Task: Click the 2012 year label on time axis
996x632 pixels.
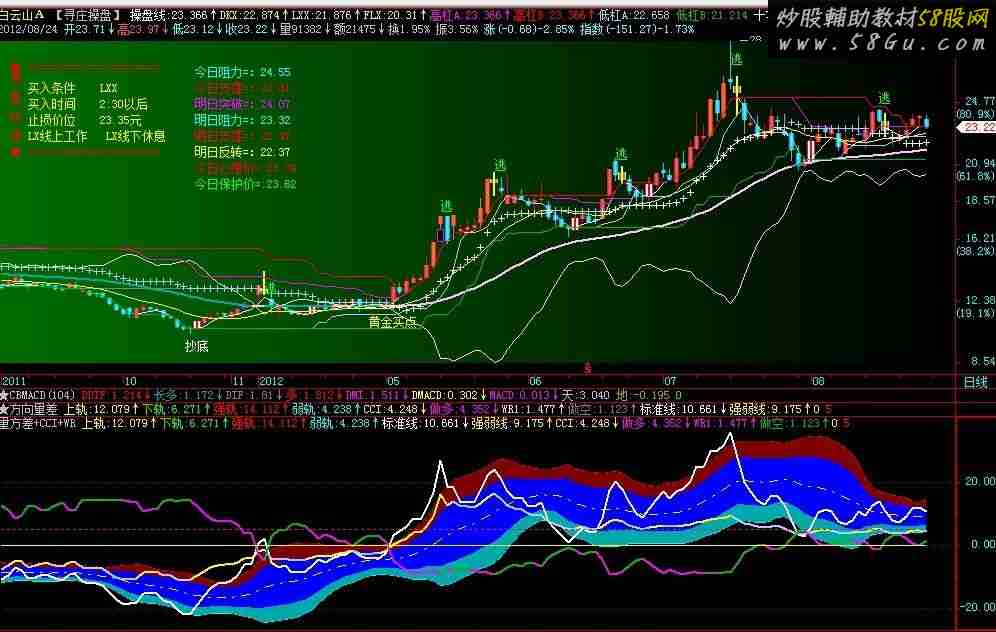Action: [x=271, y=381]
